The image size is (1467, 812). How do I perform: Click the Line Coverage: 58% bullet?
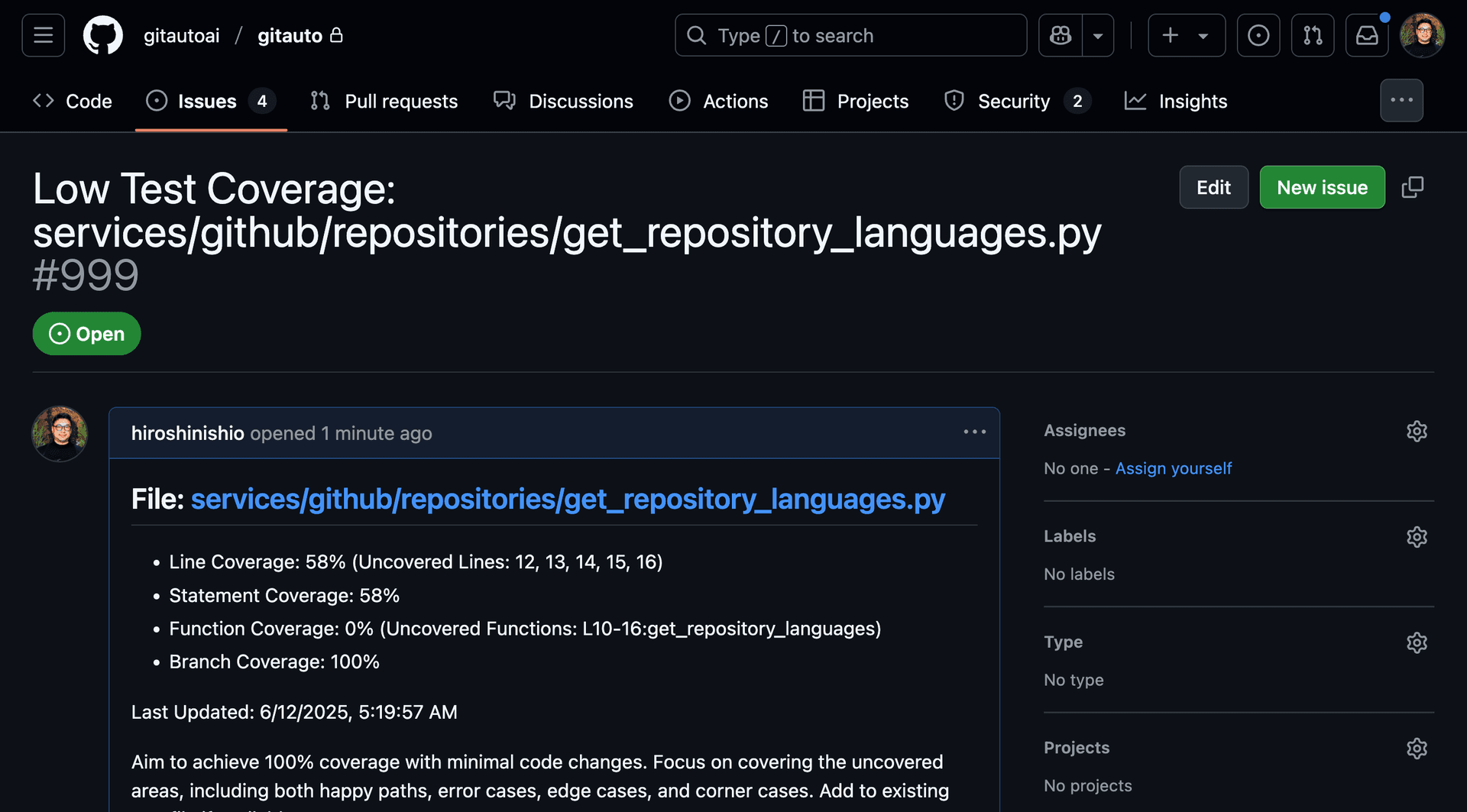point(416,562)
